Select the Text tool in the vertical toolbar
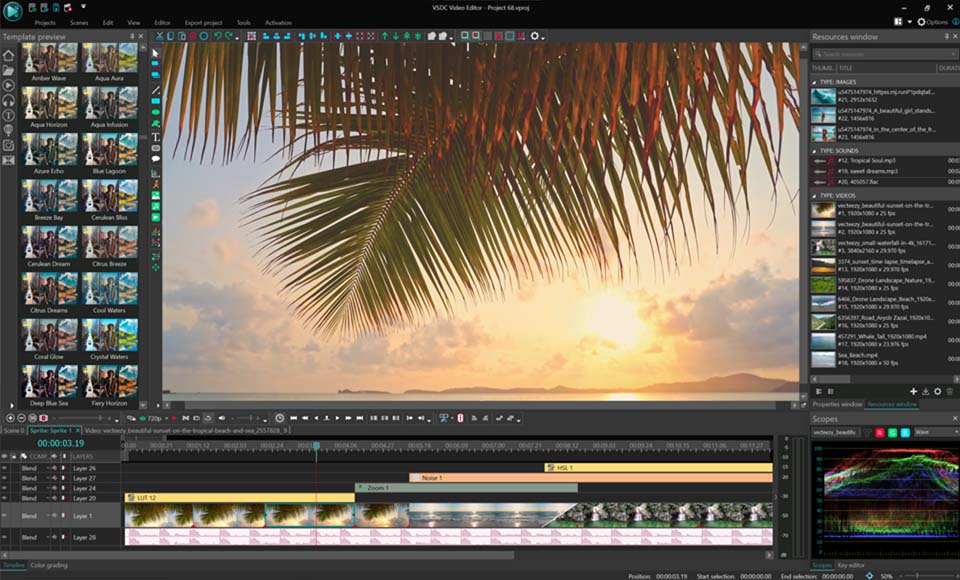 click(x=156, y=137)
